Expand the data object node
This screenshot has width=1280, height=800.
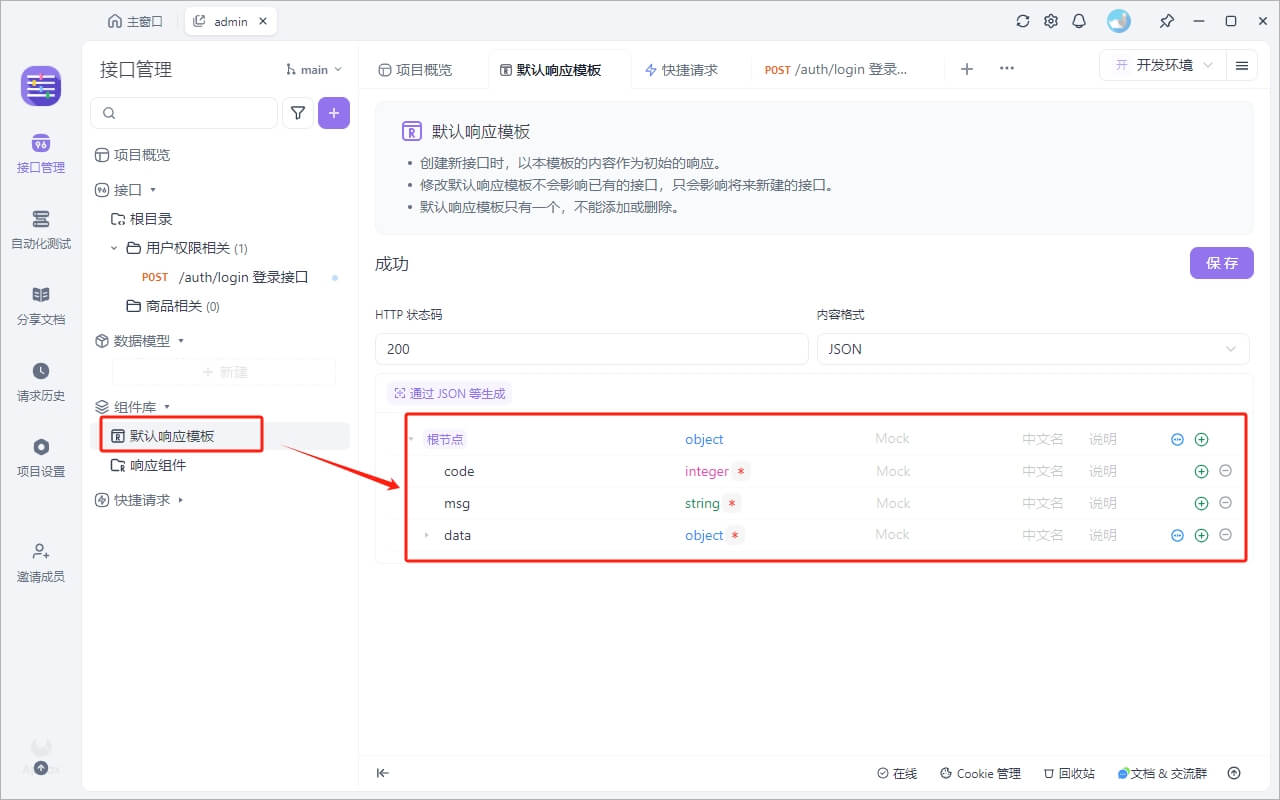426,535
